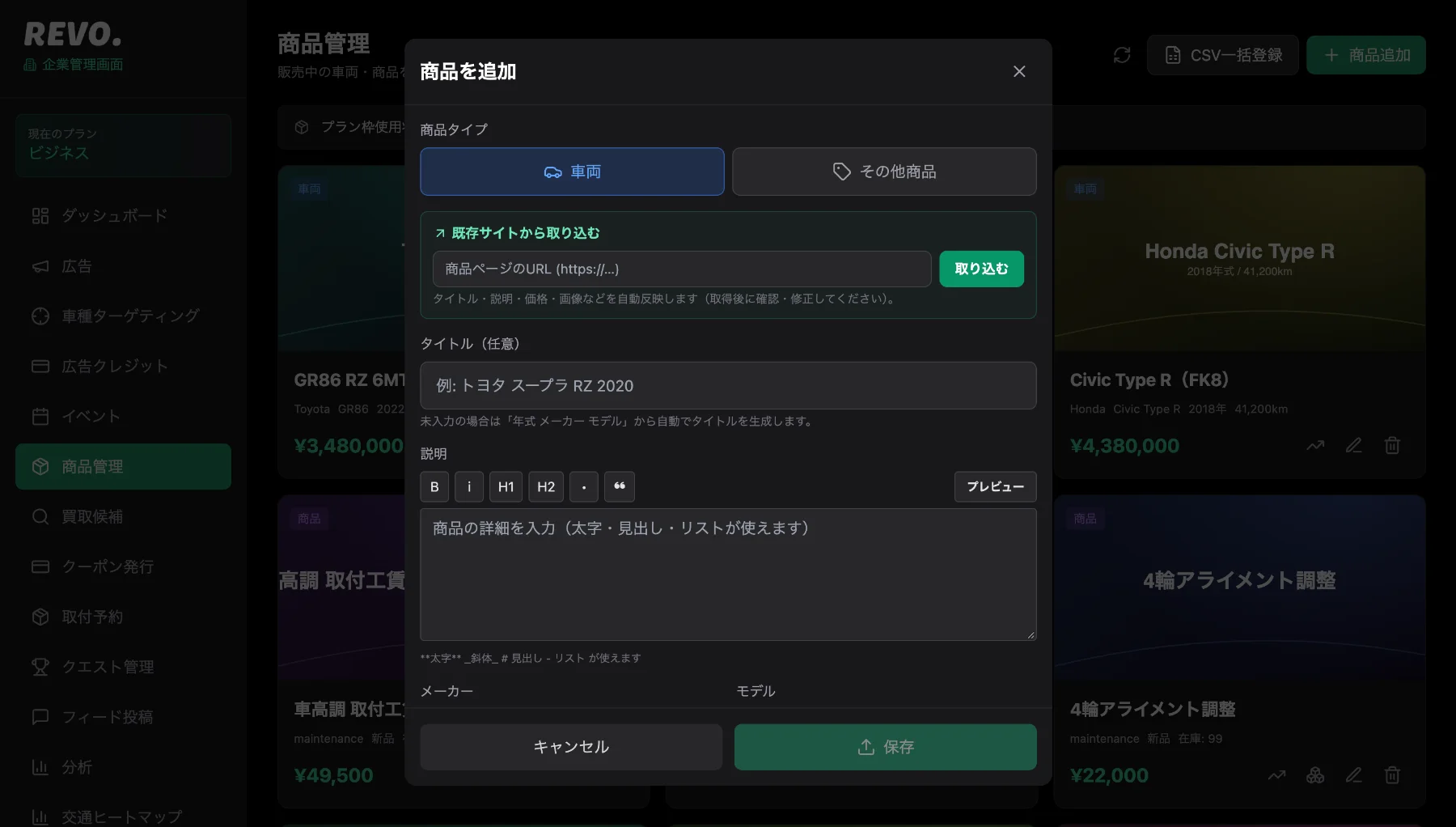Edit the 4輪アライメント調整 listing
1456x827 pixels.
(1354, 775)
